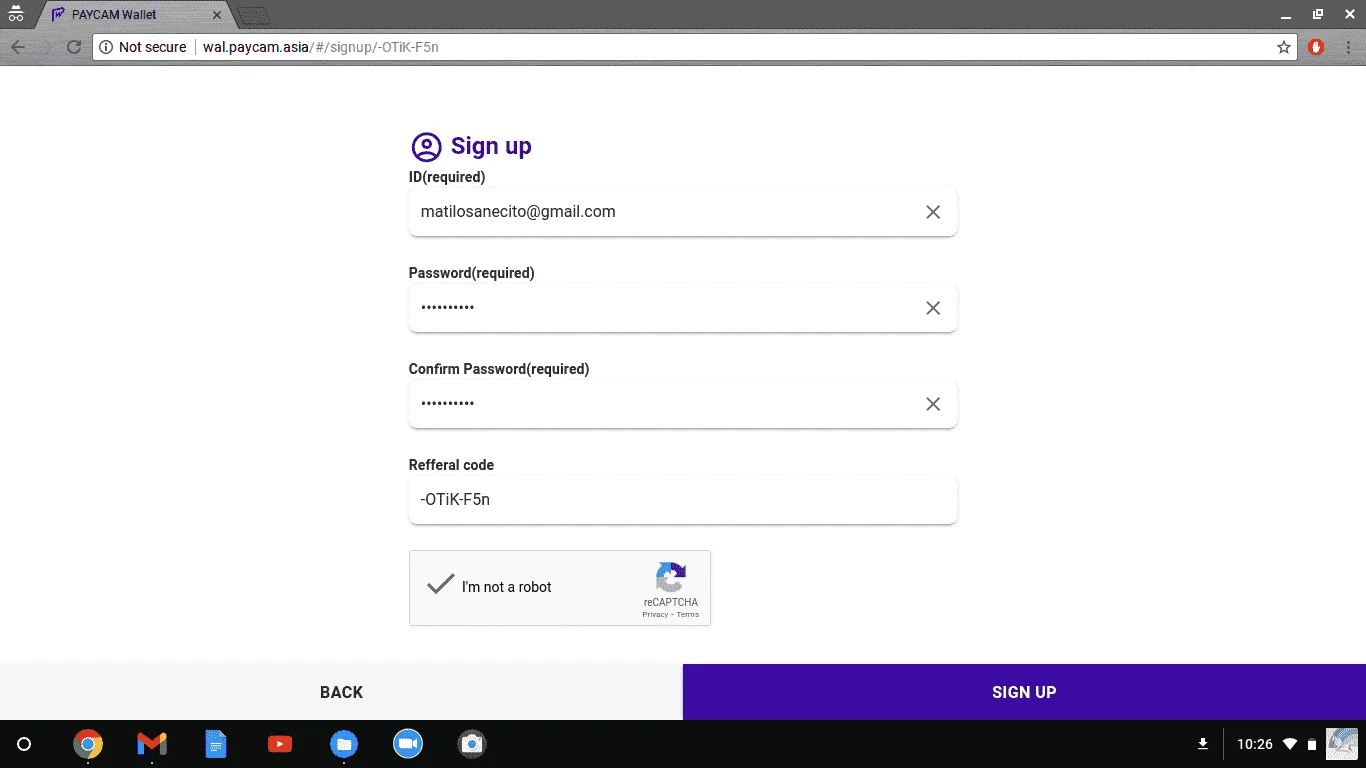Image resolution: width=1366 pixels, height=768 pixels.
Task: Open reCAPTCHA Privacy link
Action: pos(655,614)
